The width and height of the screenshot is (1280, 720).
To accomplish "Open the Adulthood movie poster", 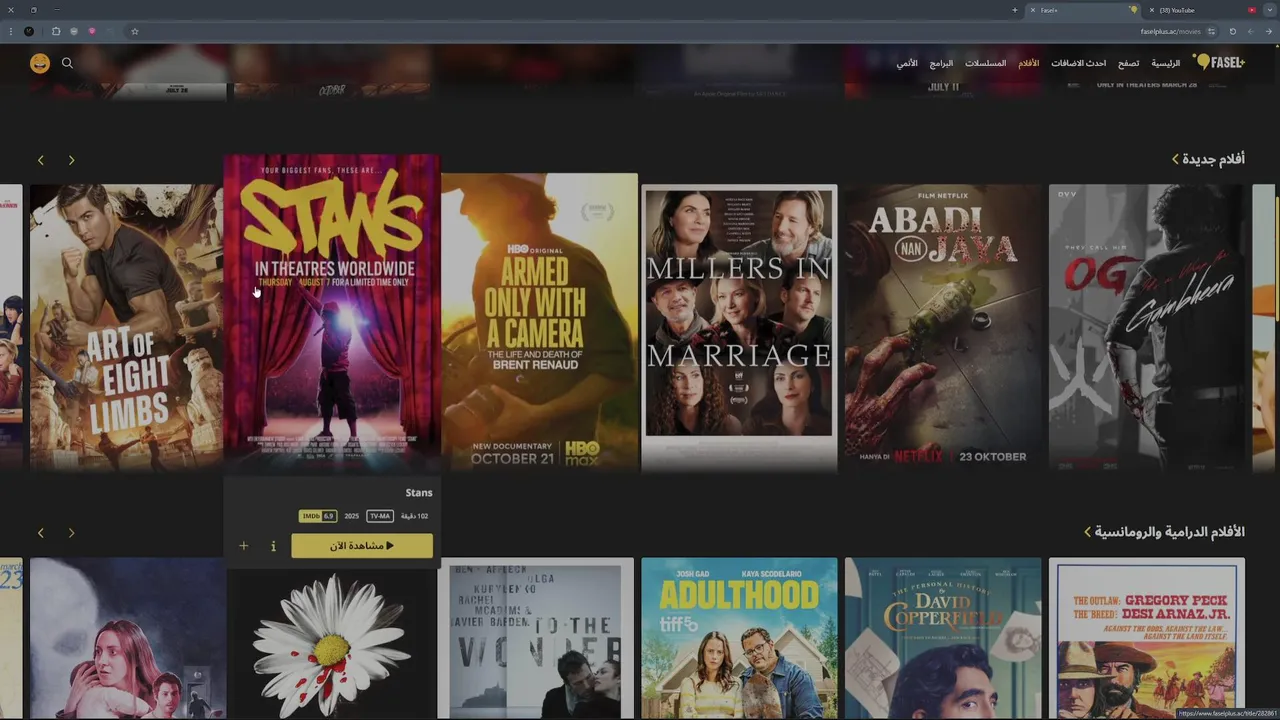I will (x=739, y=638).
